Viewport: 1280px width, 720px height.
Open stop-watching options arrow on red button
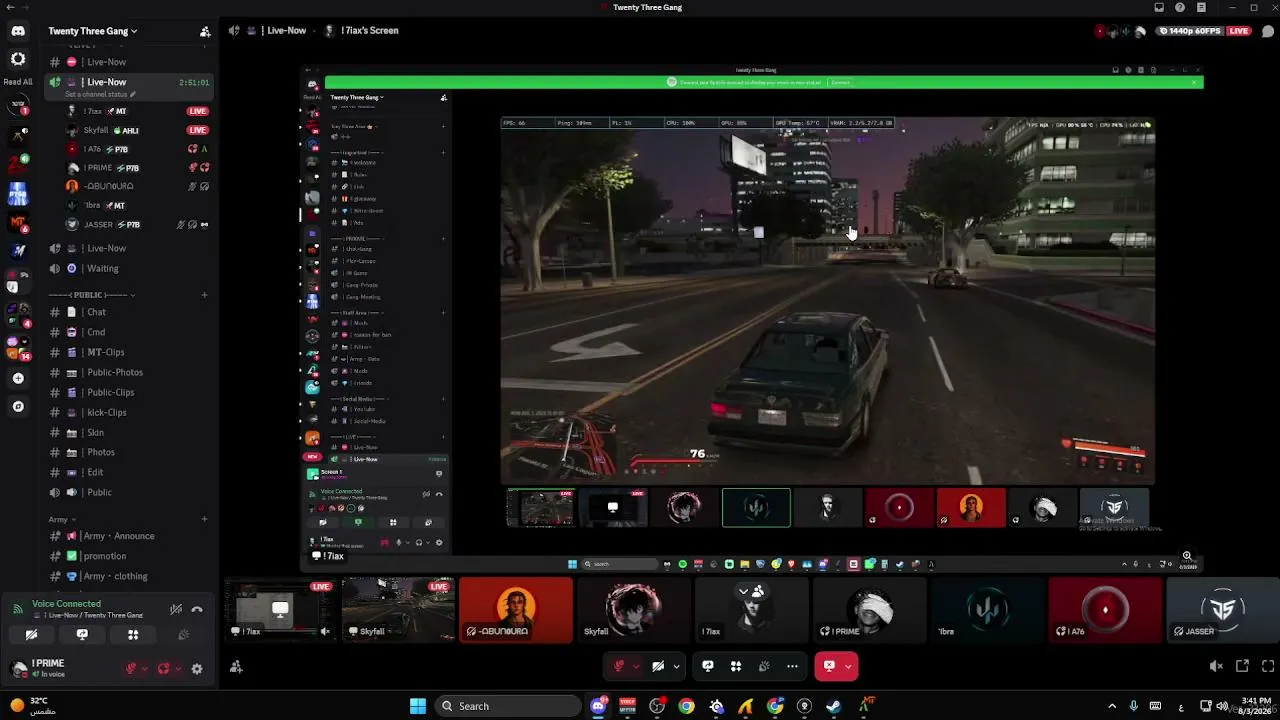(x=849, y=666)
